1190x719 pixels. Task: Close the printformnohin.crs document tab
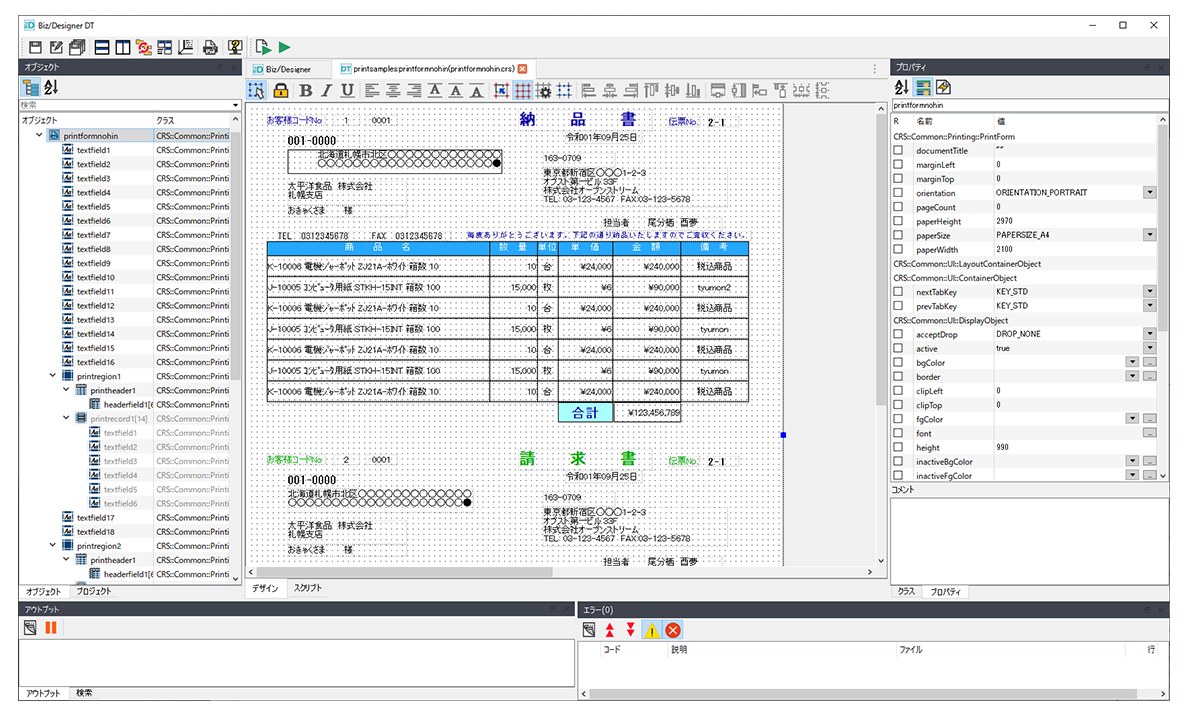pos(522,69)
